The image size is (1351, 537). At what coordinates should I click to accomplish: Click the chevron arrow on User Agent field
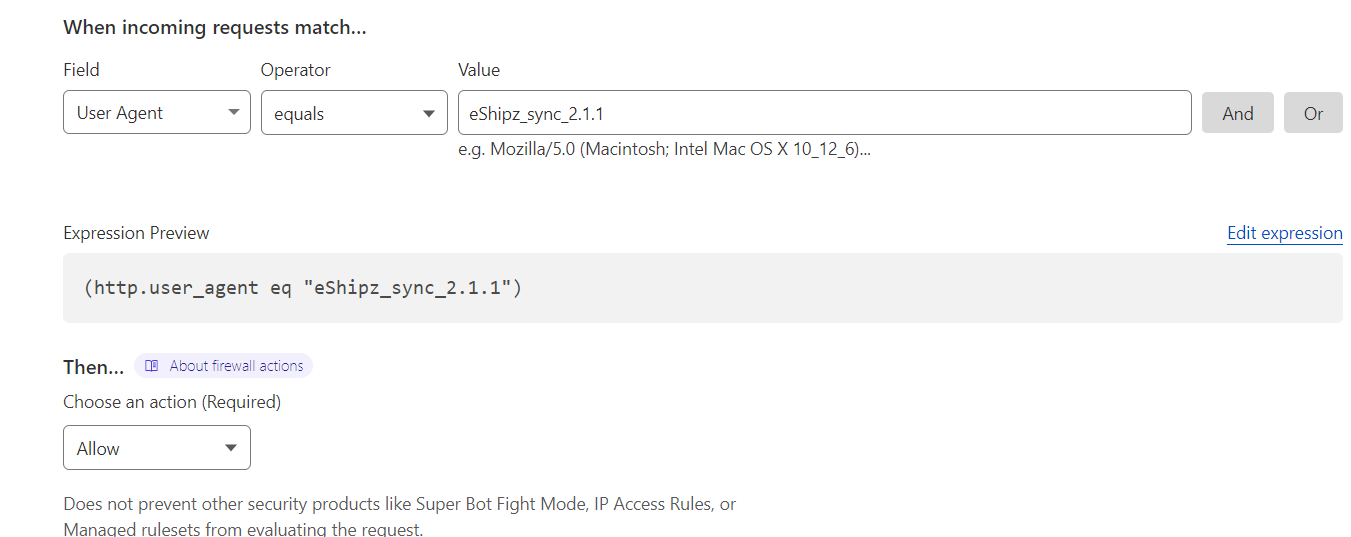233,113
